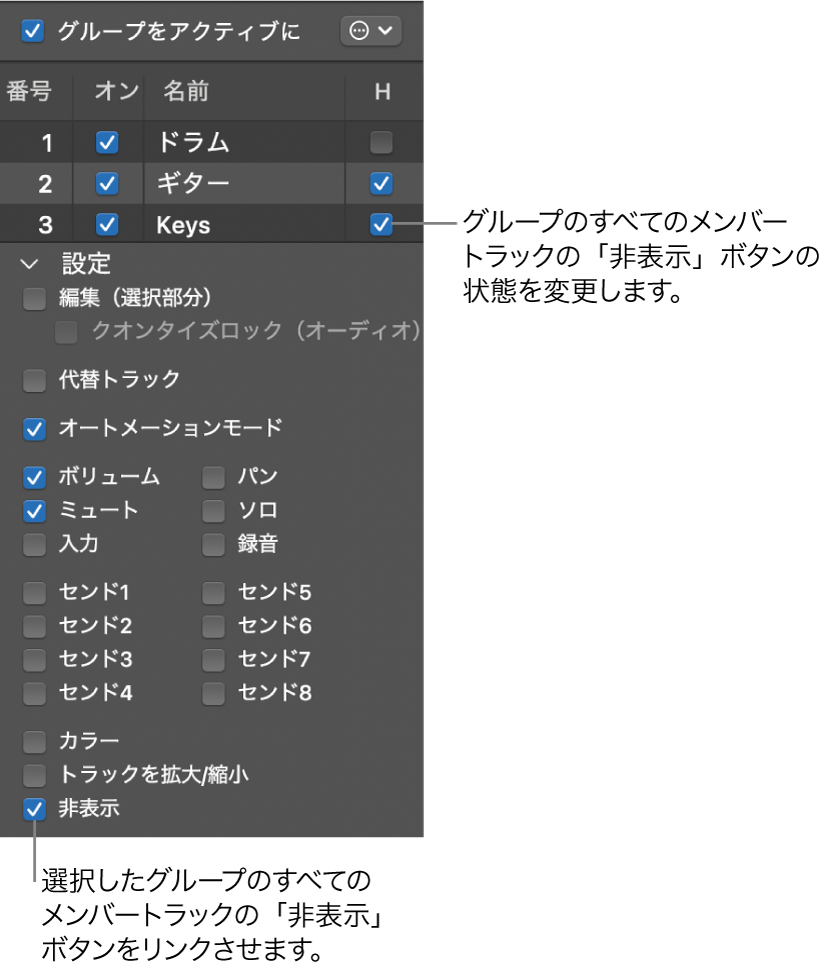The height and width of the screenshot is (971, 825).
Task: Enable the パン setting
Action: pos(213,477)
